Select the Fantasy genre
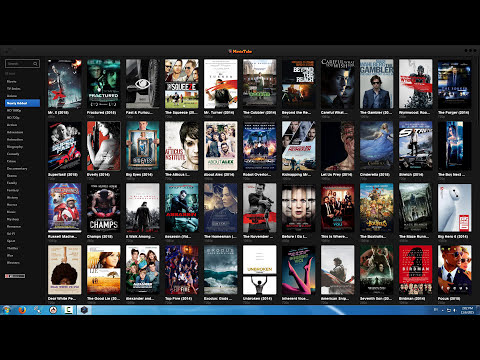The width and height of the screenshot is (480, 360). coord(13,190)
